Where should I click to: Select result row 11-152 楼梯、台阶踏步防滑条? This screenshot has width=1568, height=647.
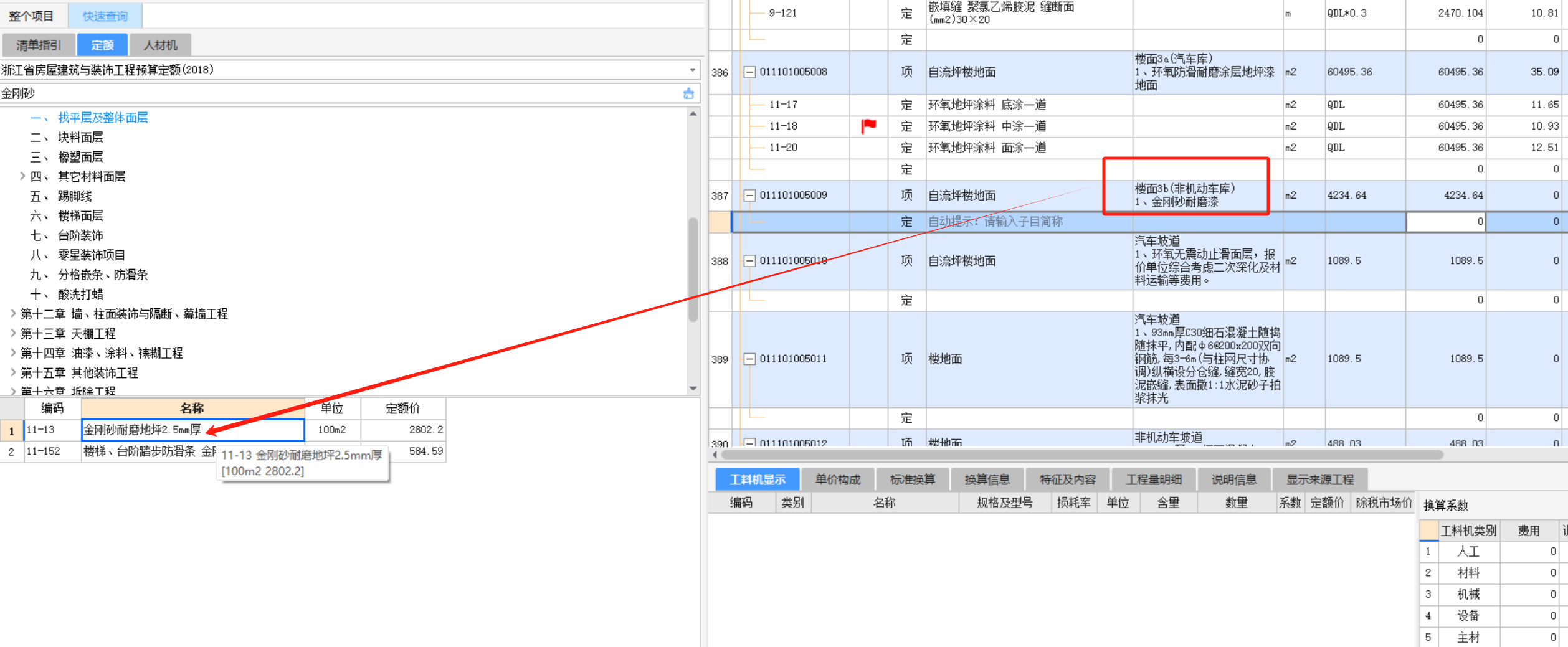click(x=223, y=451)
